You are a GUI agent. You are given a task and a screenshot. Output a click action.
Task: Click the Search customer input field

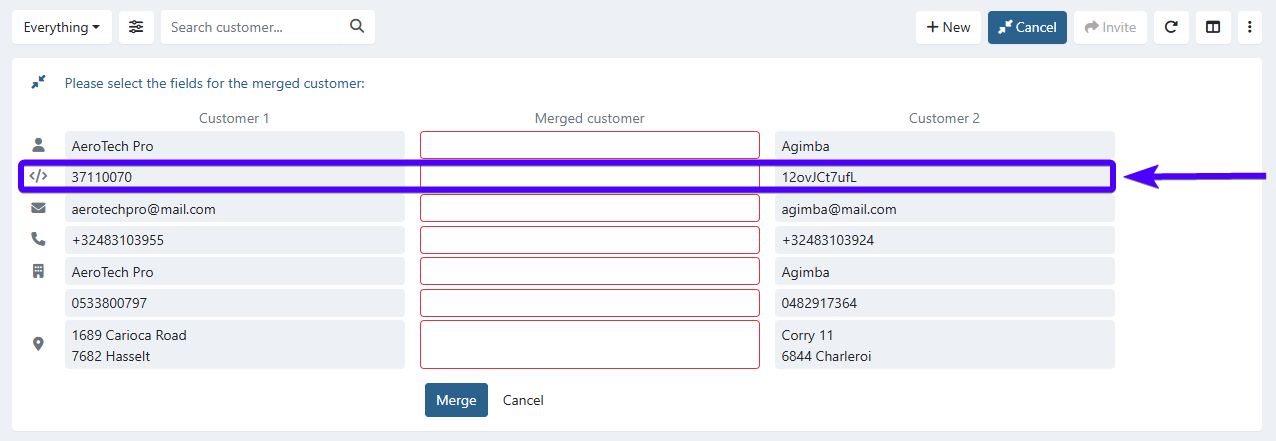tap(255, 27)
